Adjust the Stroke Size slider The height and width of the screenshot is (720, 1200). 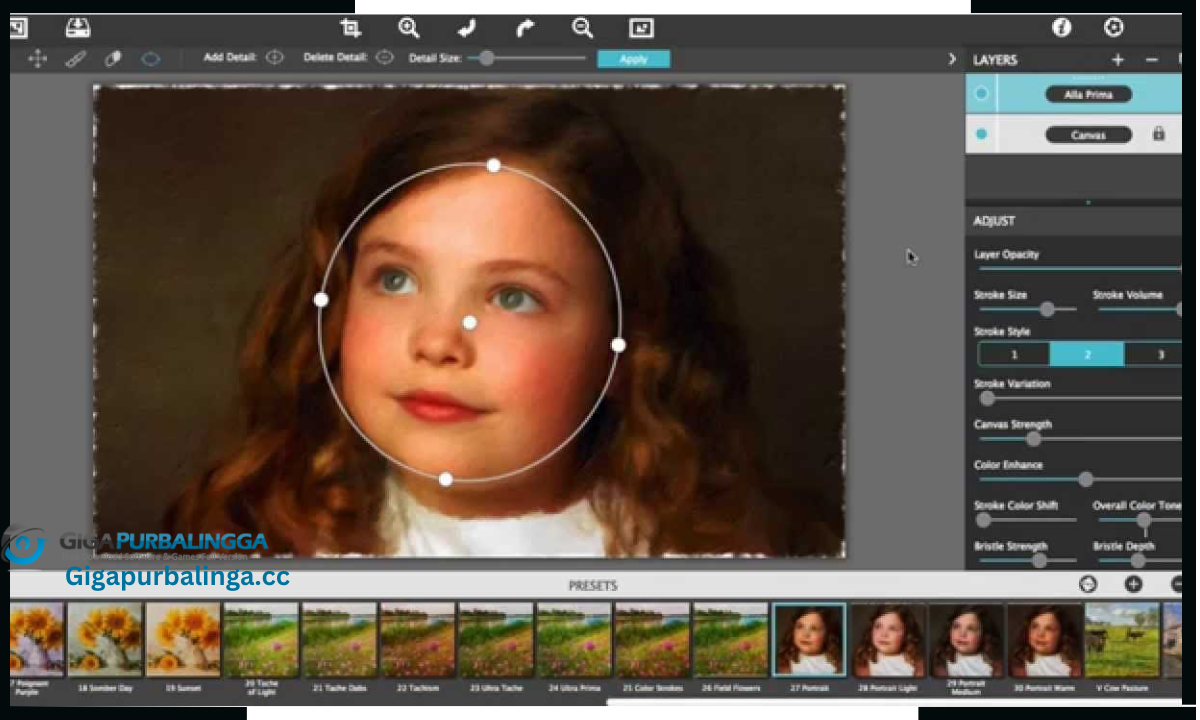[1047, 310]
